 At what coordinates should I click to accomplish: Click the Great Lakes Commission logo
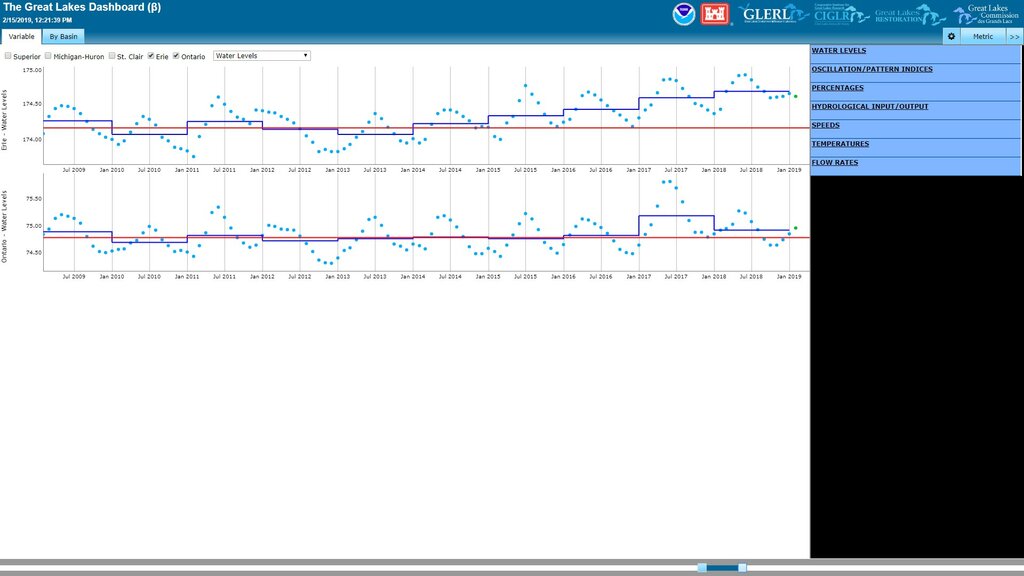(985, 14)
